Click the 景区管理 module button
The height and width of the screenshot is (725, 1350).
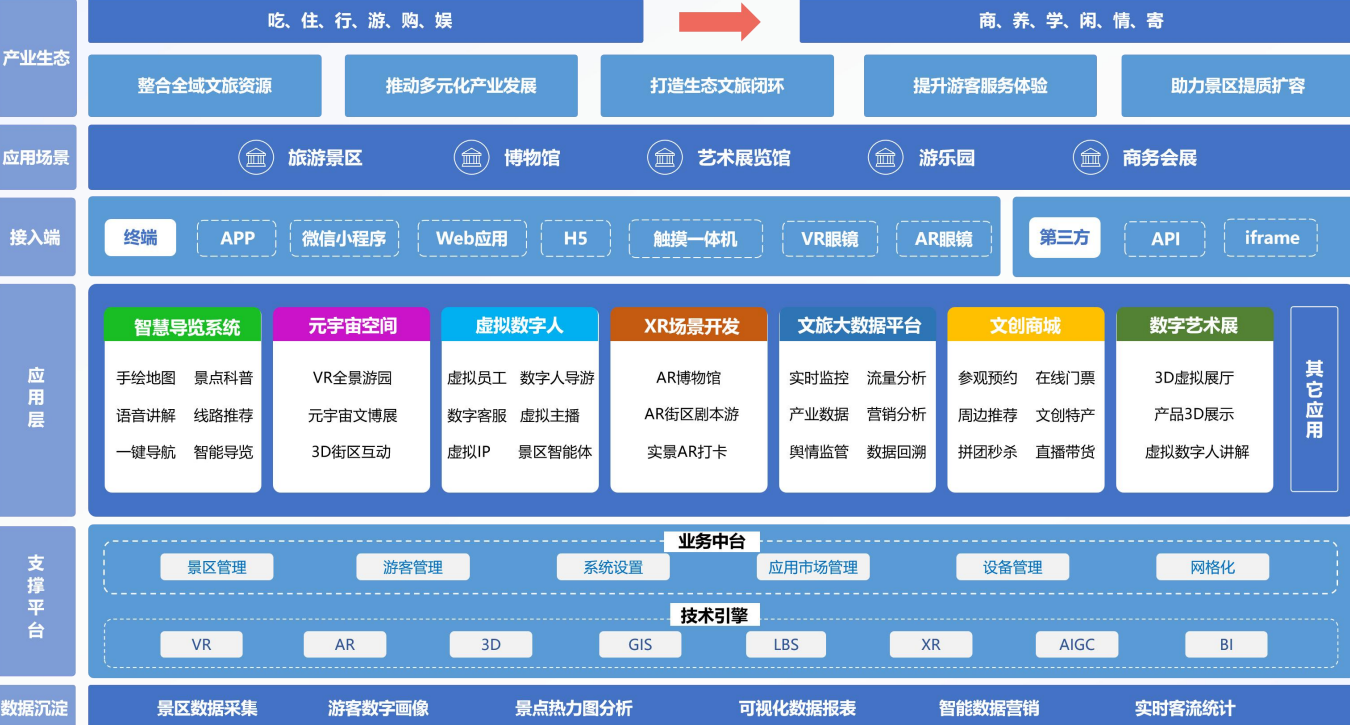tap(217, 567)
